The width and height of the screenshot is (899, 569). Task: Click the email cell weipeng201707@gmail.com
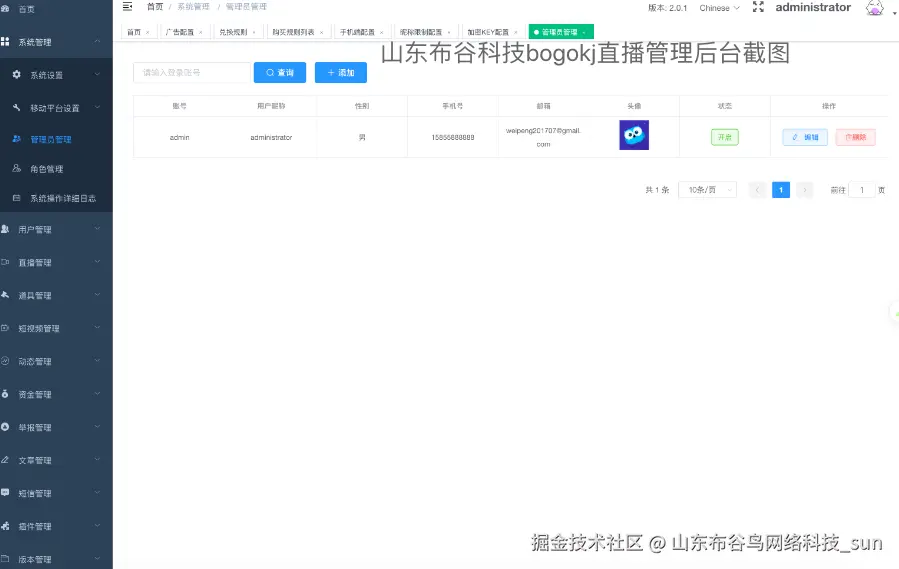tap(544, 138)
